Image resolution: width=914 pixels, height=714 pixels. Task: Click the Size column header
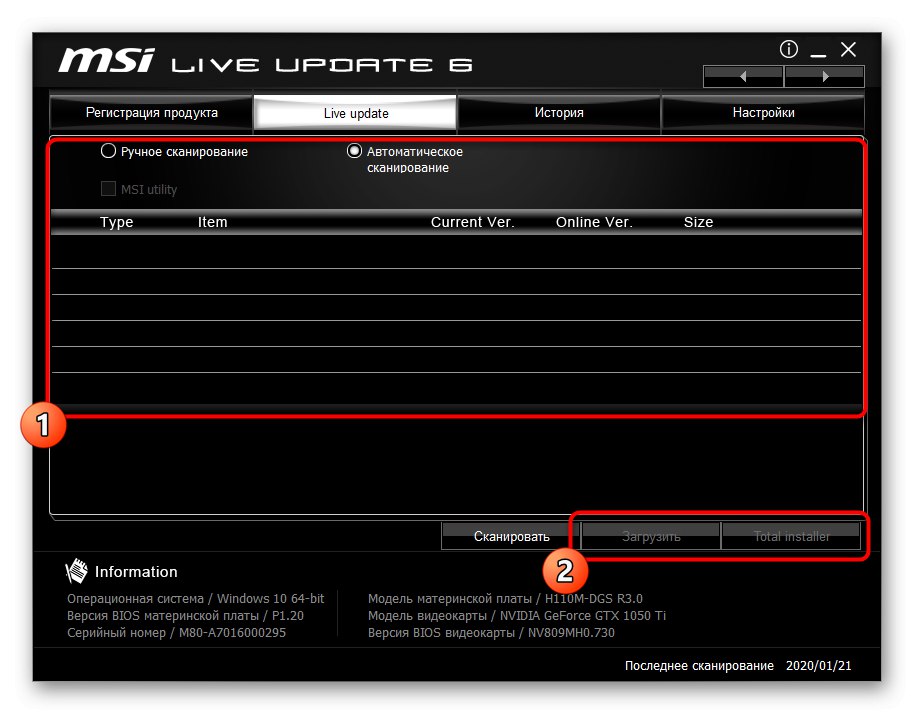(698, 222)
